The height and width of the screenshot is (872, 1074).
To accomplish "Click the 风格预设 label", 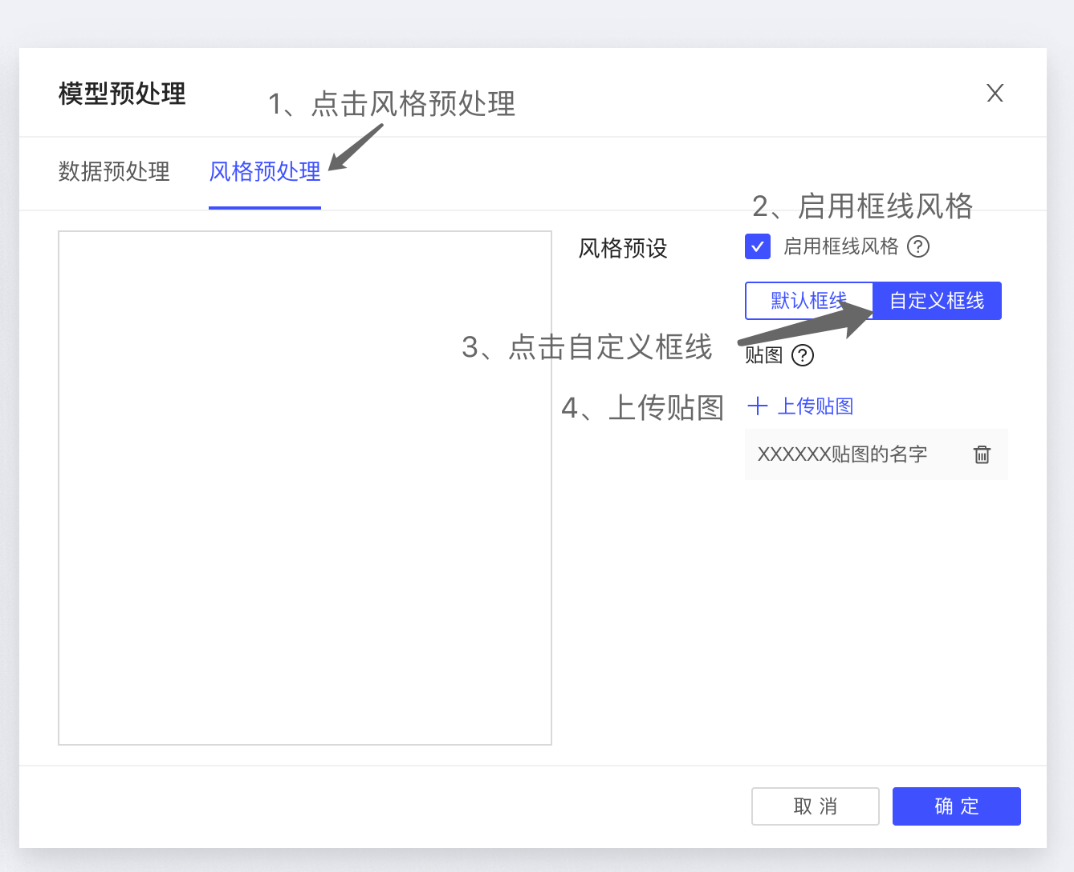I will coord(623,248).
